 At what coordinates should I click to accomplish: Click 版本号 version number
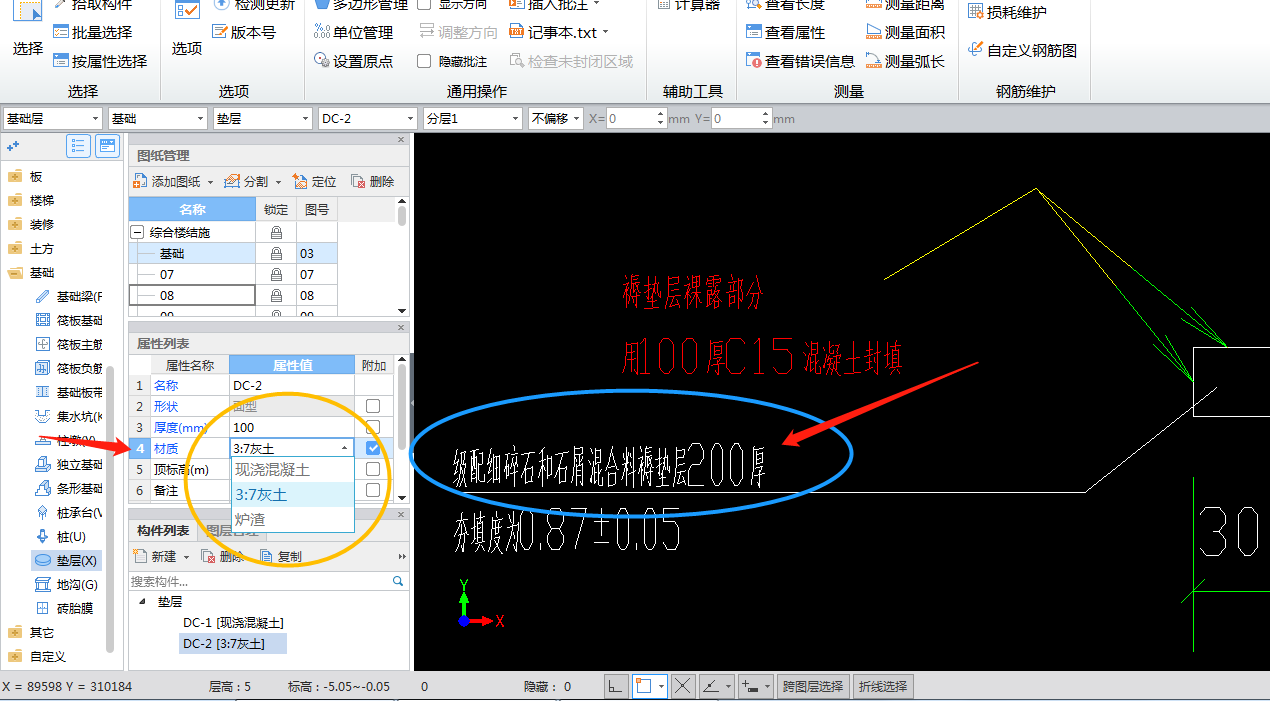tap(244, 32)
